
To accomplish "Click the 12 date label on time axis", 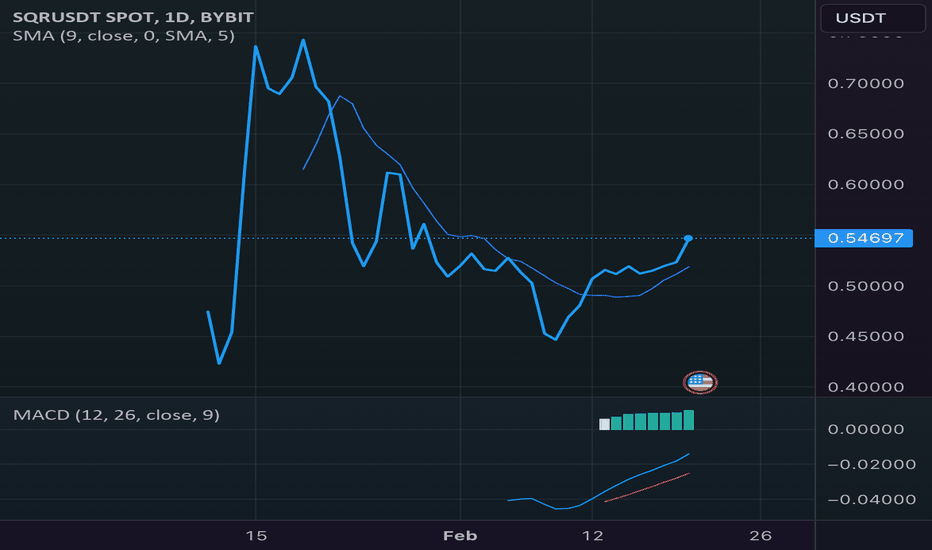I will point(593,536).
